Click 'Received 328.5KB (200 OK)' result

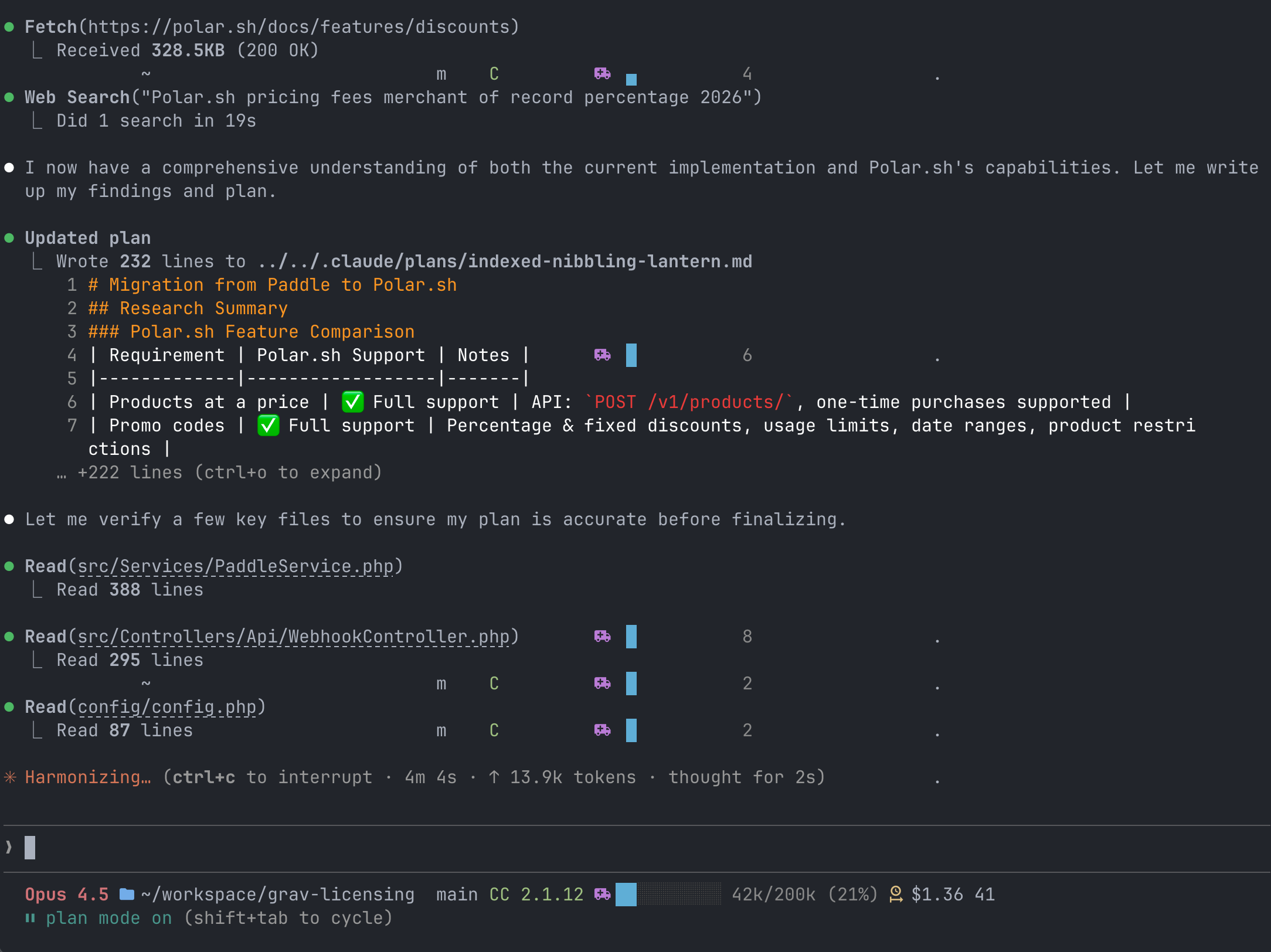click(x=188, y=50)
